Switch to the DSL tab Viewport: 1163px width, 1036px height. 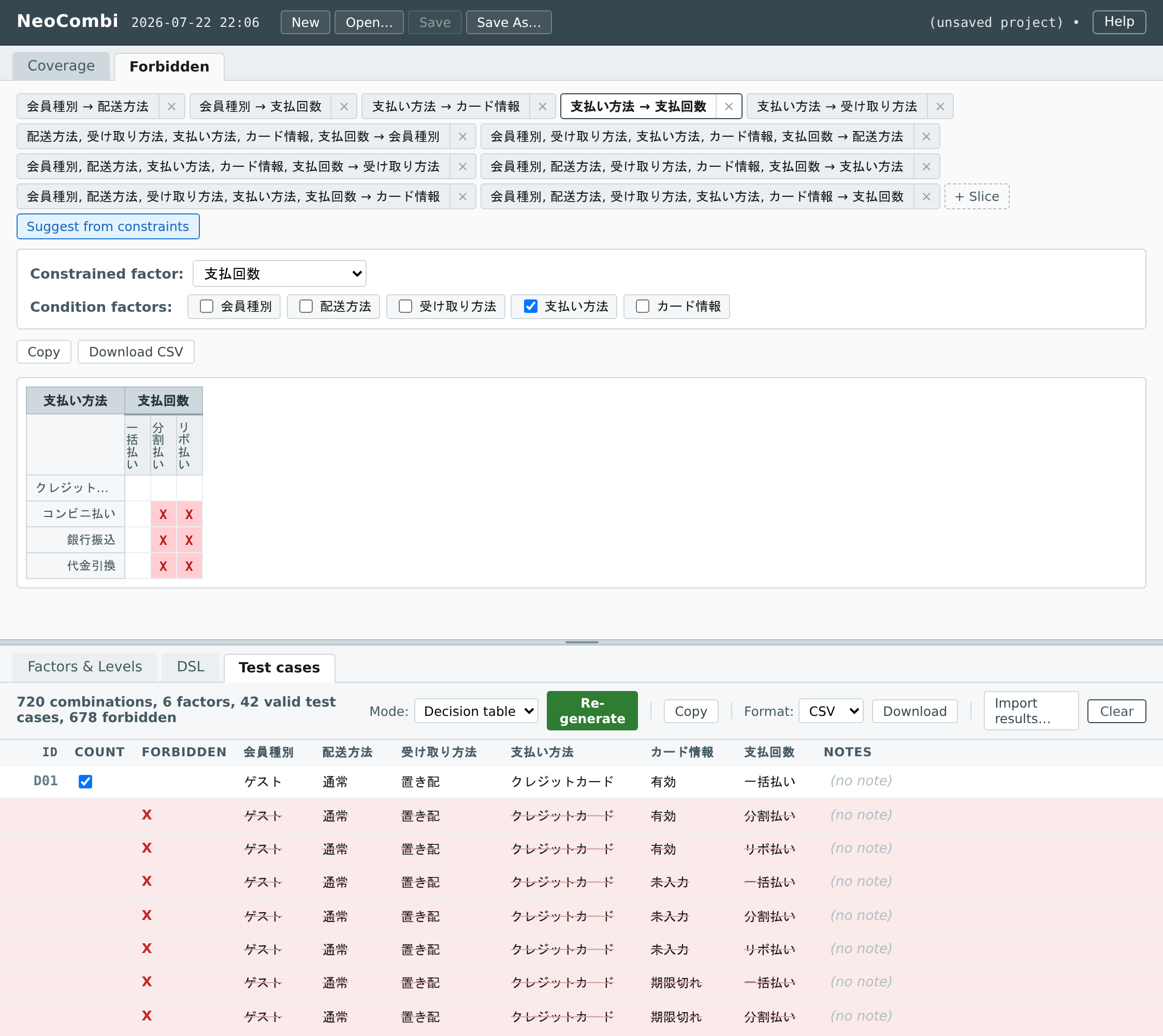click(191, 667)
